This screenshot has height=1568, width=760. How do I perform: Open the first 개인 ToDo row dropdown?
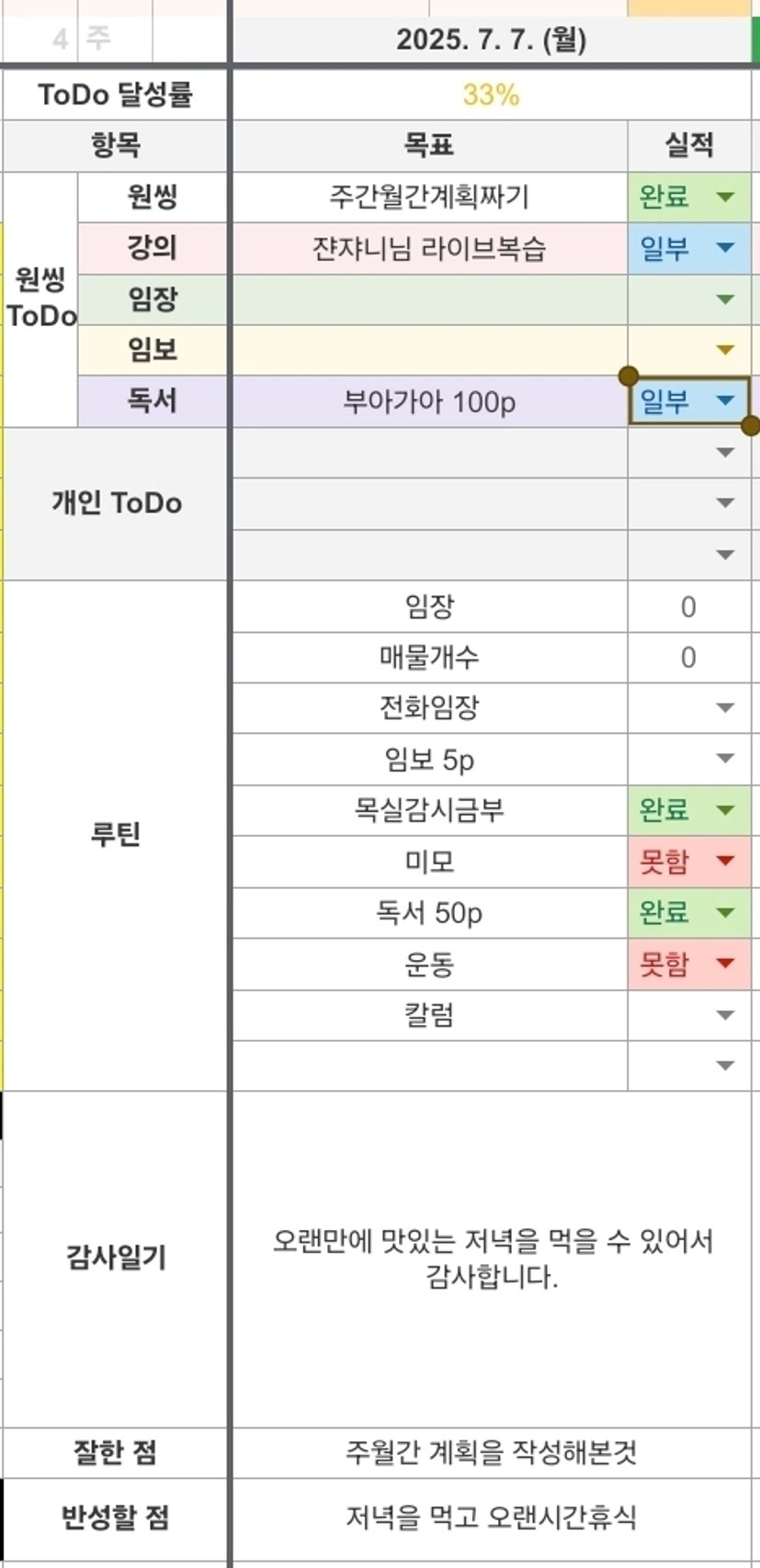pos(725,453)
